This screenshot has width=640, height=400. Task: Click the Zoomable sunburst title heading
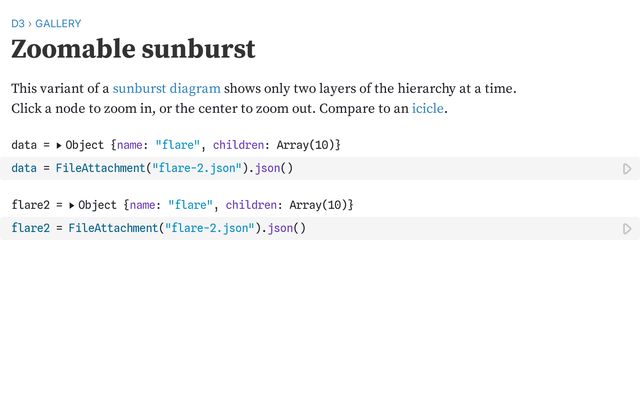point(133,49)
